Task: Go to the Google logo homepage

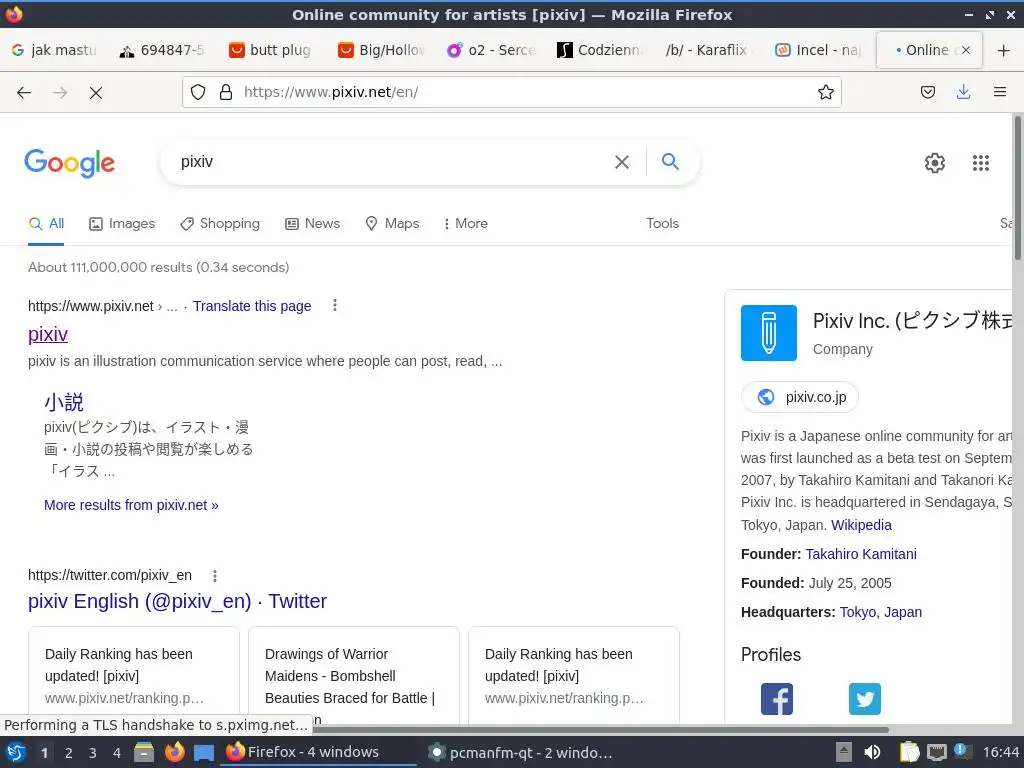Action: point(69,163)
